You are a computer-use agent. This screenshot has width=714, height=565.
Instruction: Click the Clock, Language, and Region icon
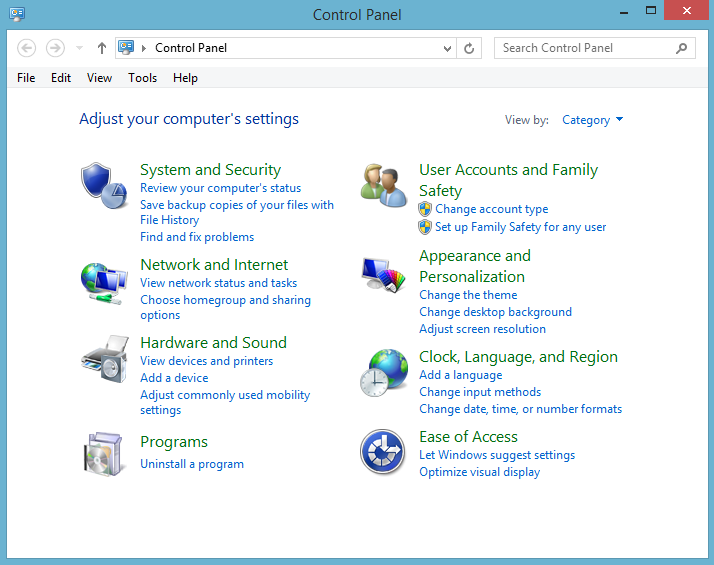[383, 373]
